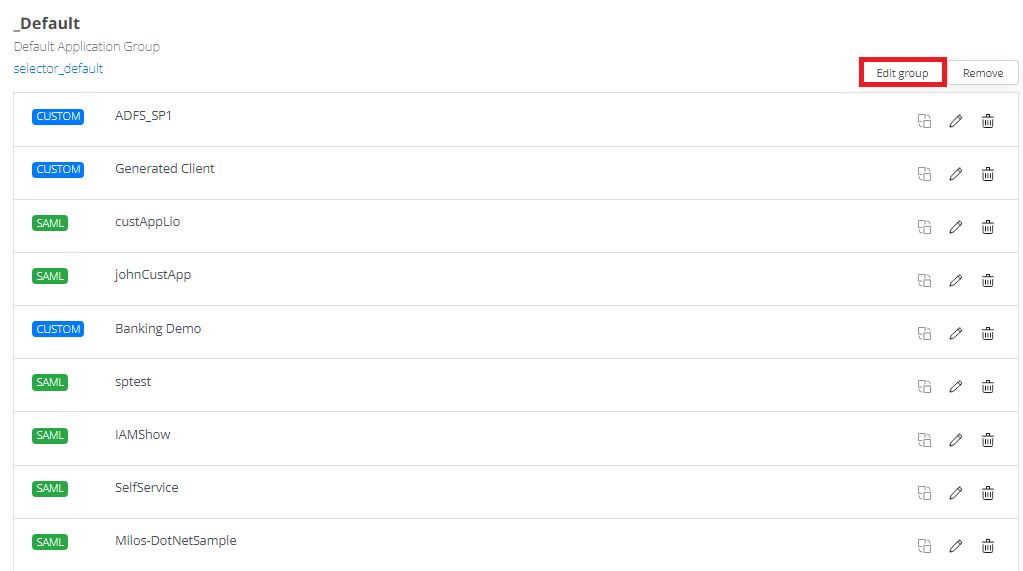1023x571 pixels.
Task: Trash the Banking Demo application
Action: click(987, 333)
